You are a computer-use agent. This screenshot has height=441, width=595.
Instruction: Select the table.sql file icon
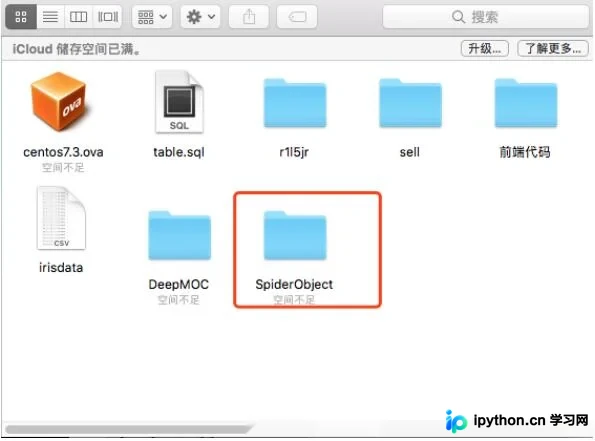(x=179, y=102)
